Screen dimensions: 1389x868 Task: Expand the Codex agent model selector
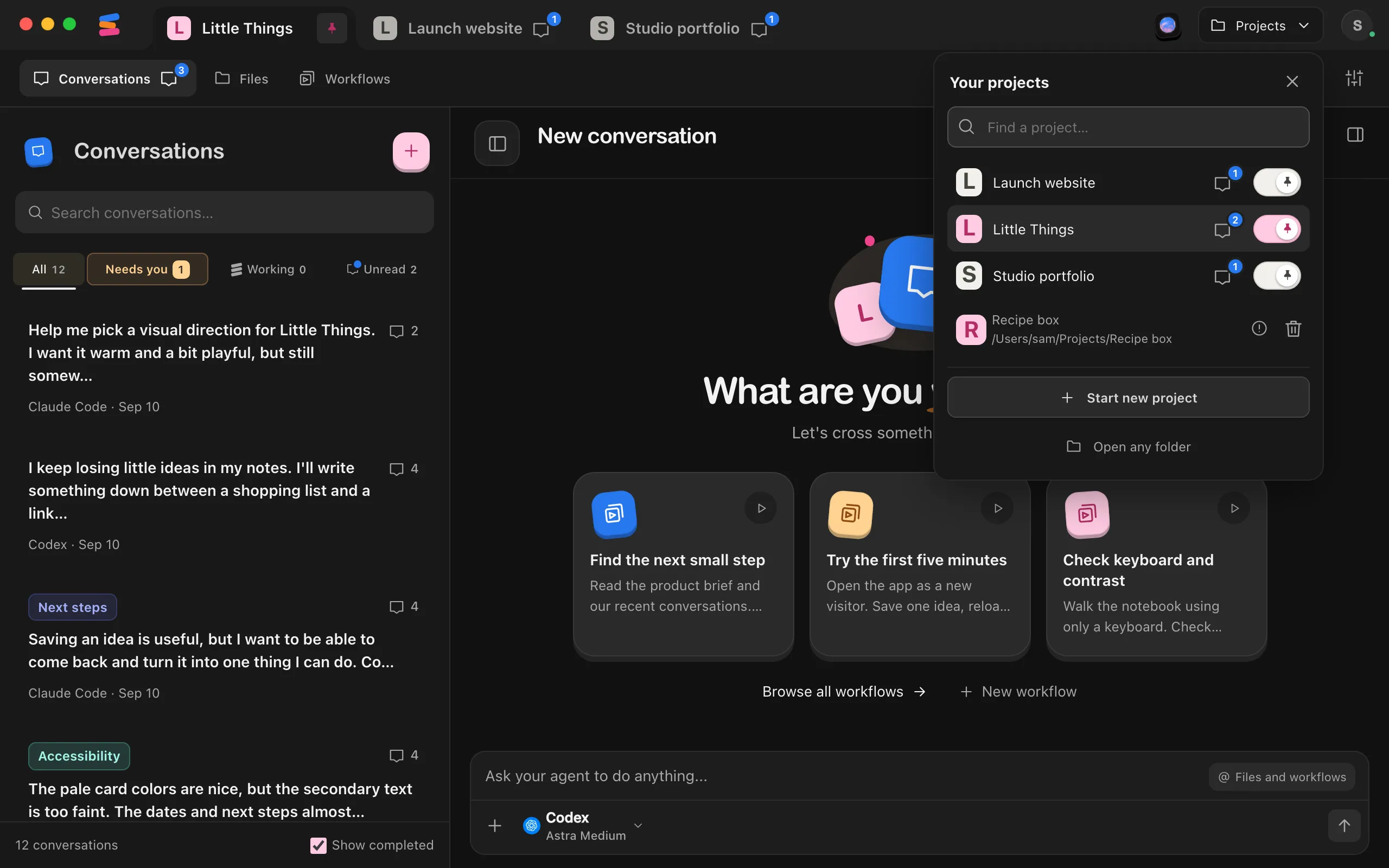pos(582,826)
